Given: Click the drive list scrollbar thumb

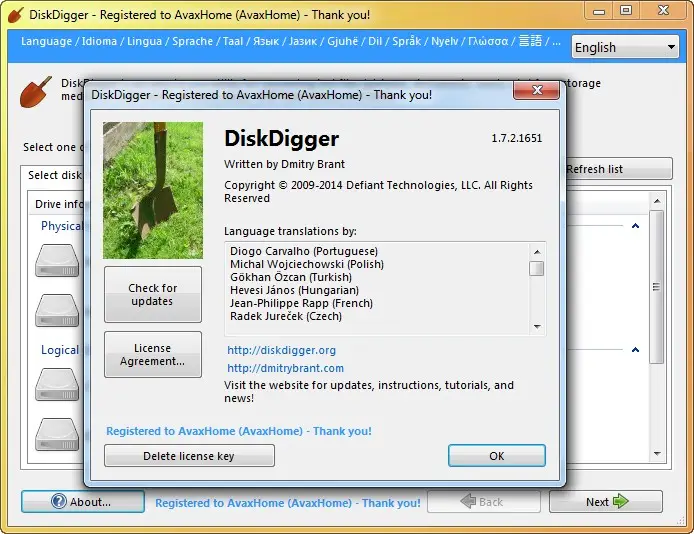Looking at the screenshot, I should 657,287.
